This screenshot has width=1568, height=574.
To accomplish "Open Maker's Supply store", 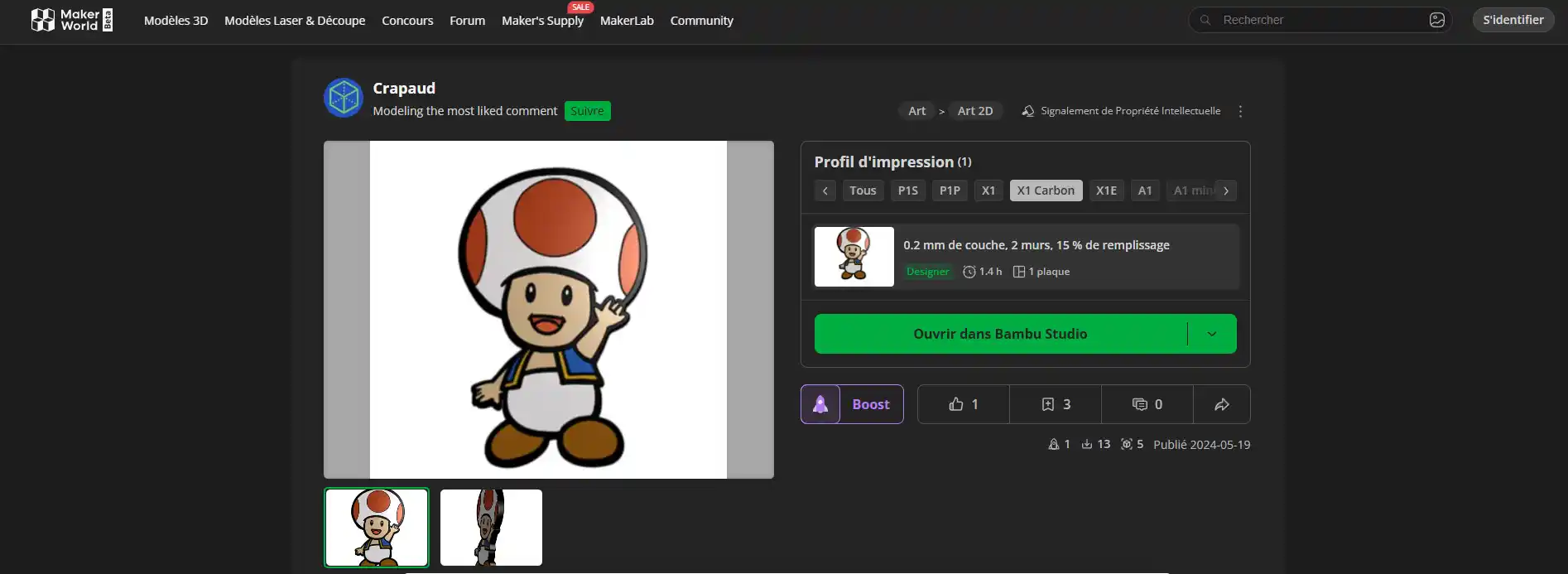I will pos(542,21).
